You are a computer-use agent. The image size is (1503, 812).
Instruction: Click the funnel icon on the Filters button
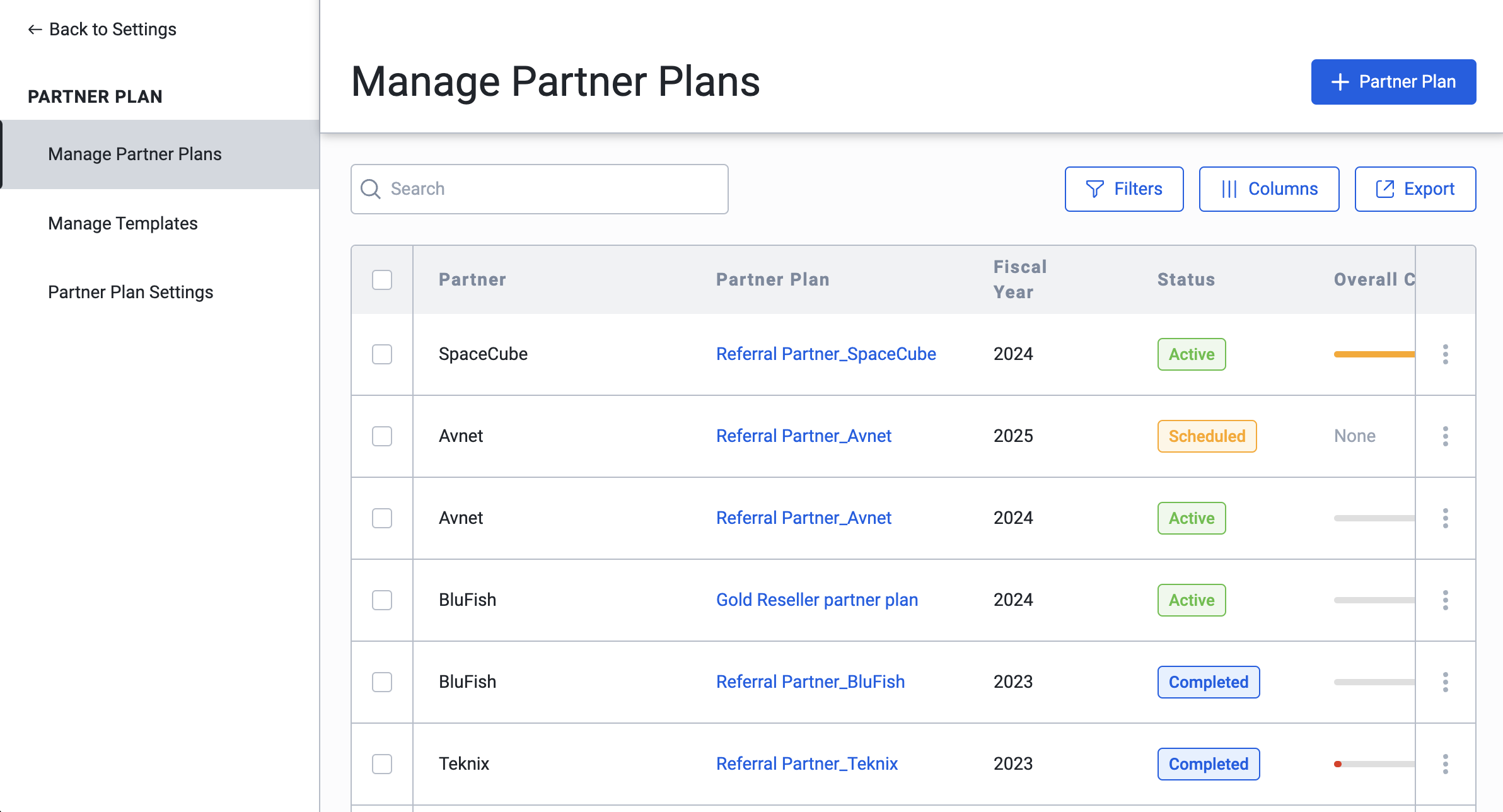pos(1095,189)
